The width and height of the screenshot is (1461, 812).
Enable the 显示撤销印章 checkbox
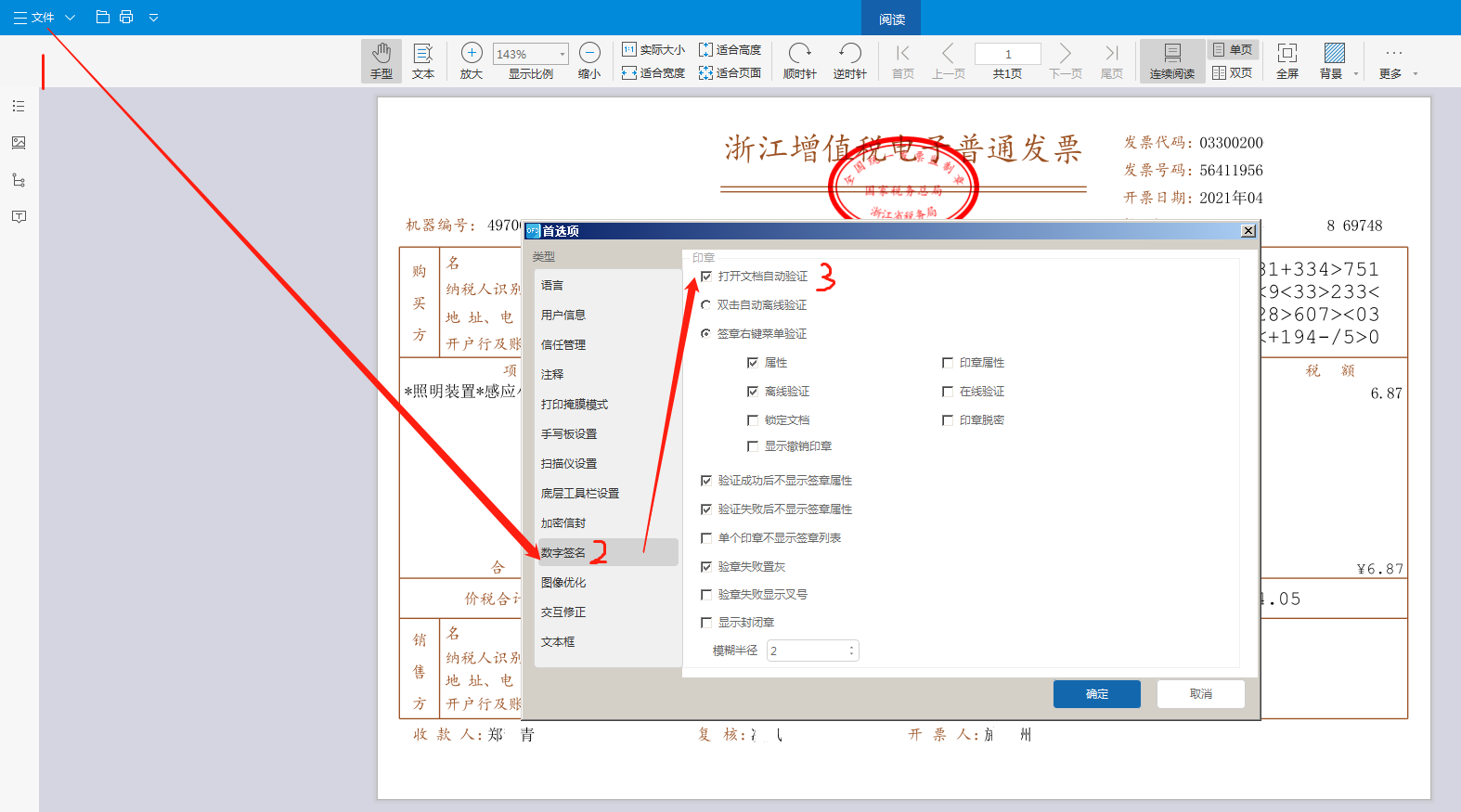pyautogui.click(x=753, y=446)
